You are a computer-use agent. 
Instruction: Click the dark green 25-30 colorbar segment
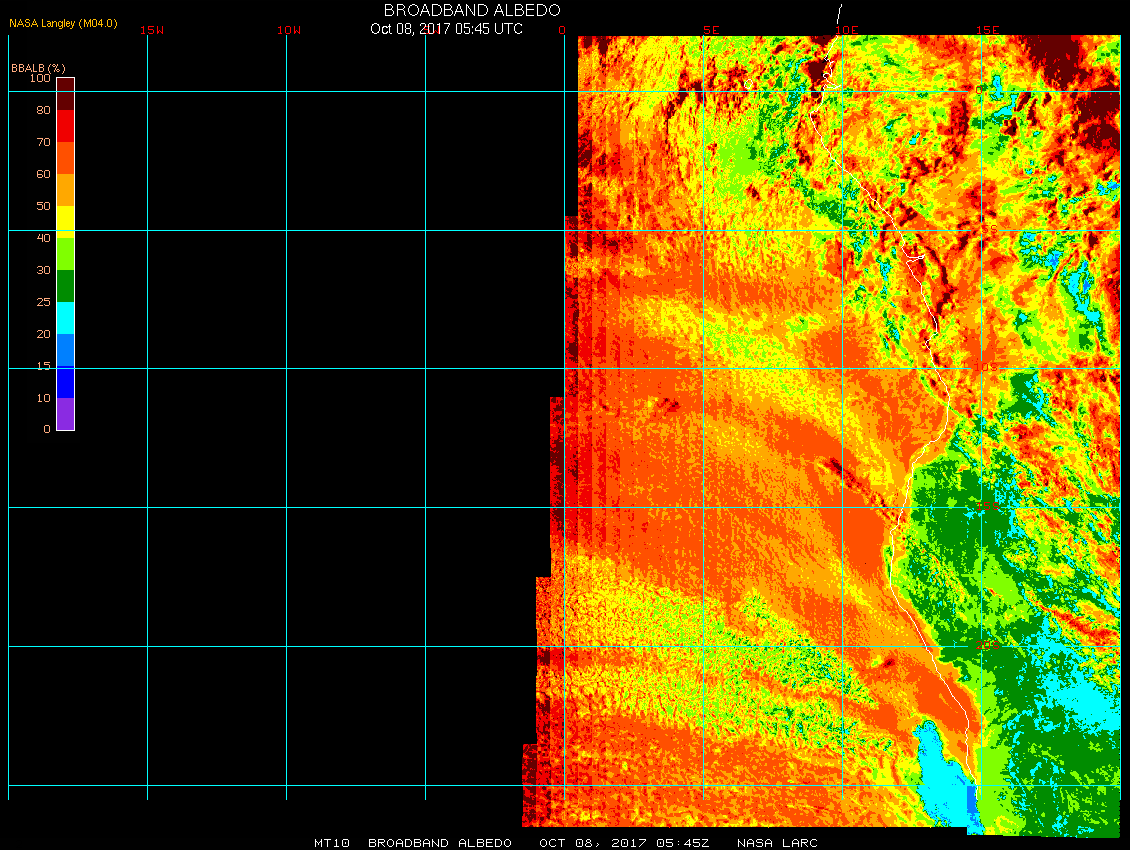66,286
